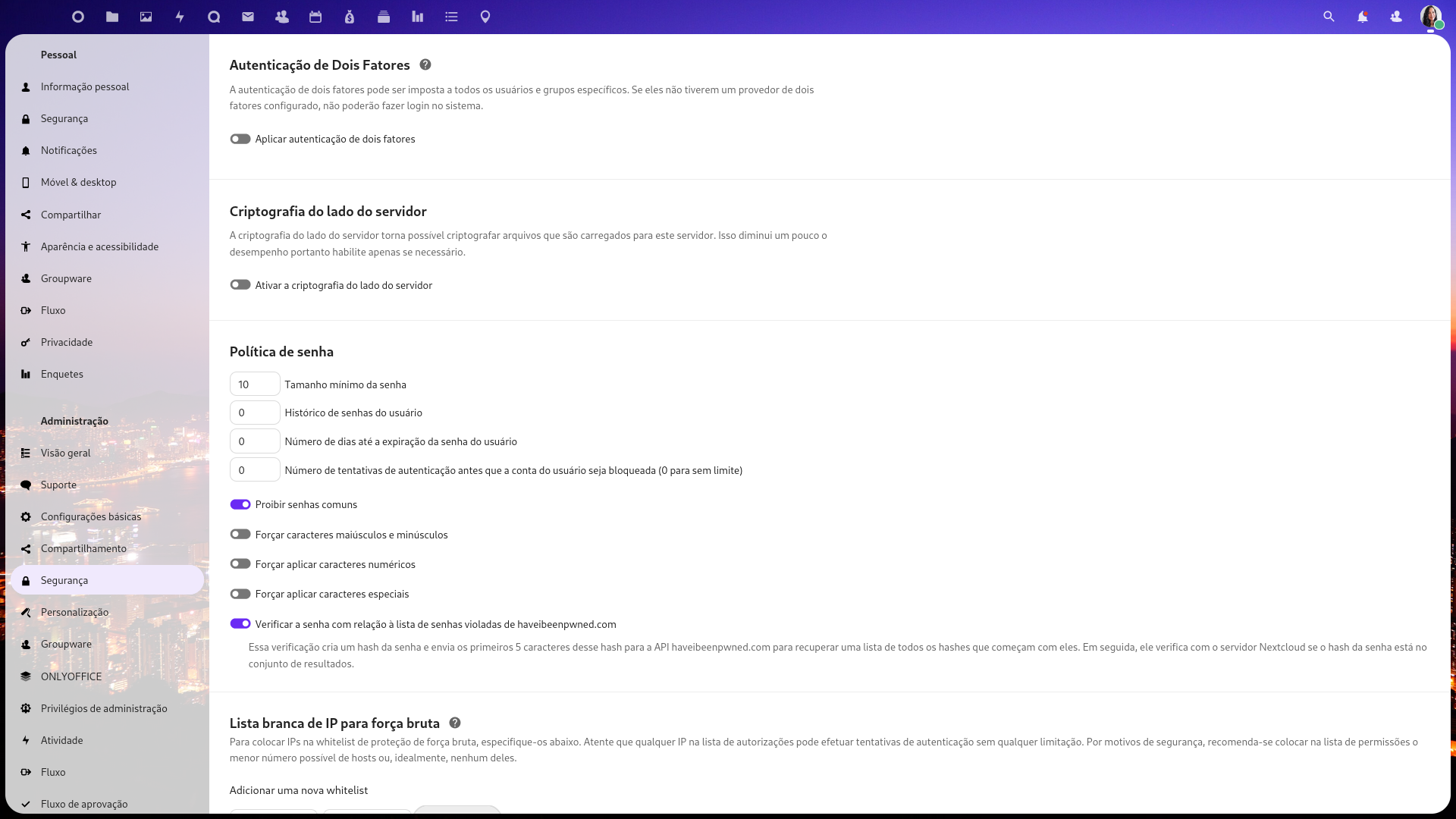1456x819 pixels.
Task: Click the notifications bell icon
Action: pos(1363,17)
